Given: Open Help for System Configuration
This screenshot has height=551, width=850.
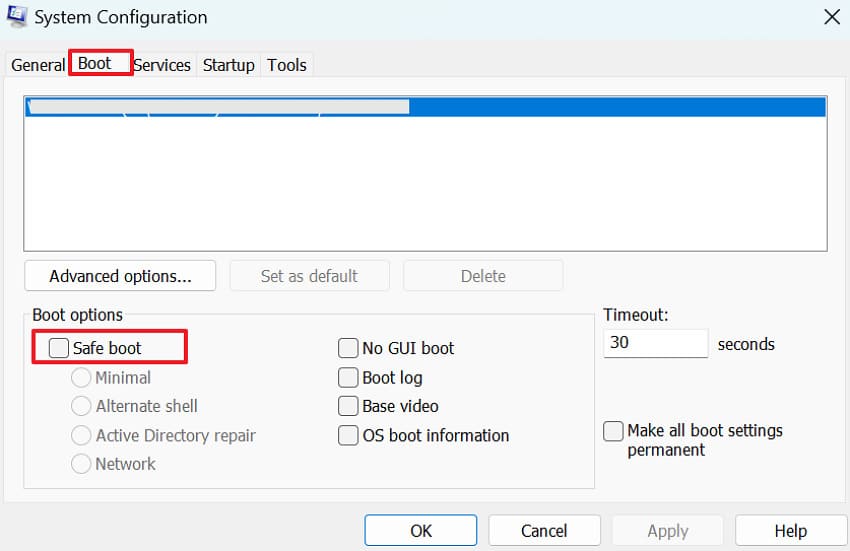Looking at the screenshot, I should point(790,531).
